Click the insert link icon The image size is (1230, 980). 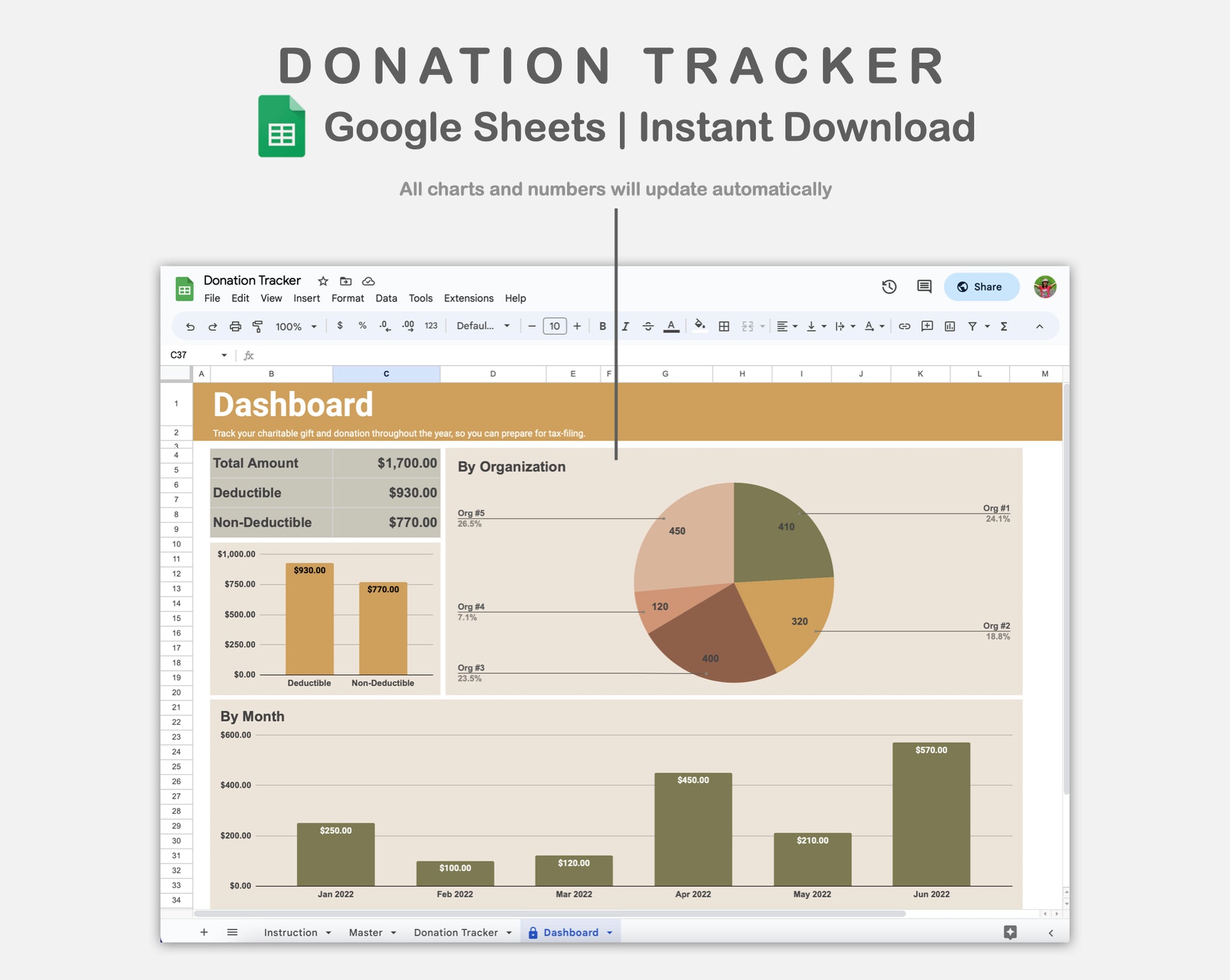904,327
